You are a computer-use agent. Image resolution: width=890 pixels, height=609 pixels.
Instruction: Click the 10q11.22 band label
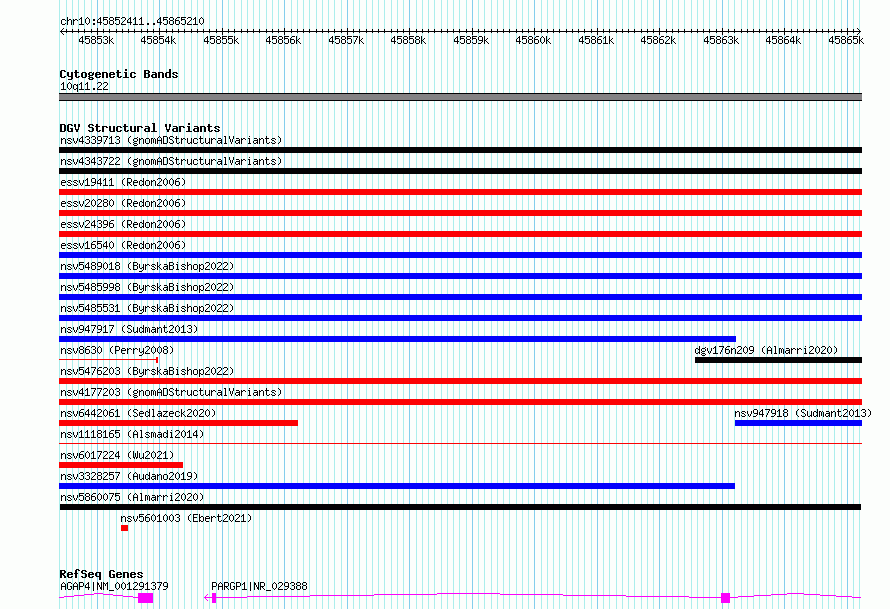[x=84, y=86]
